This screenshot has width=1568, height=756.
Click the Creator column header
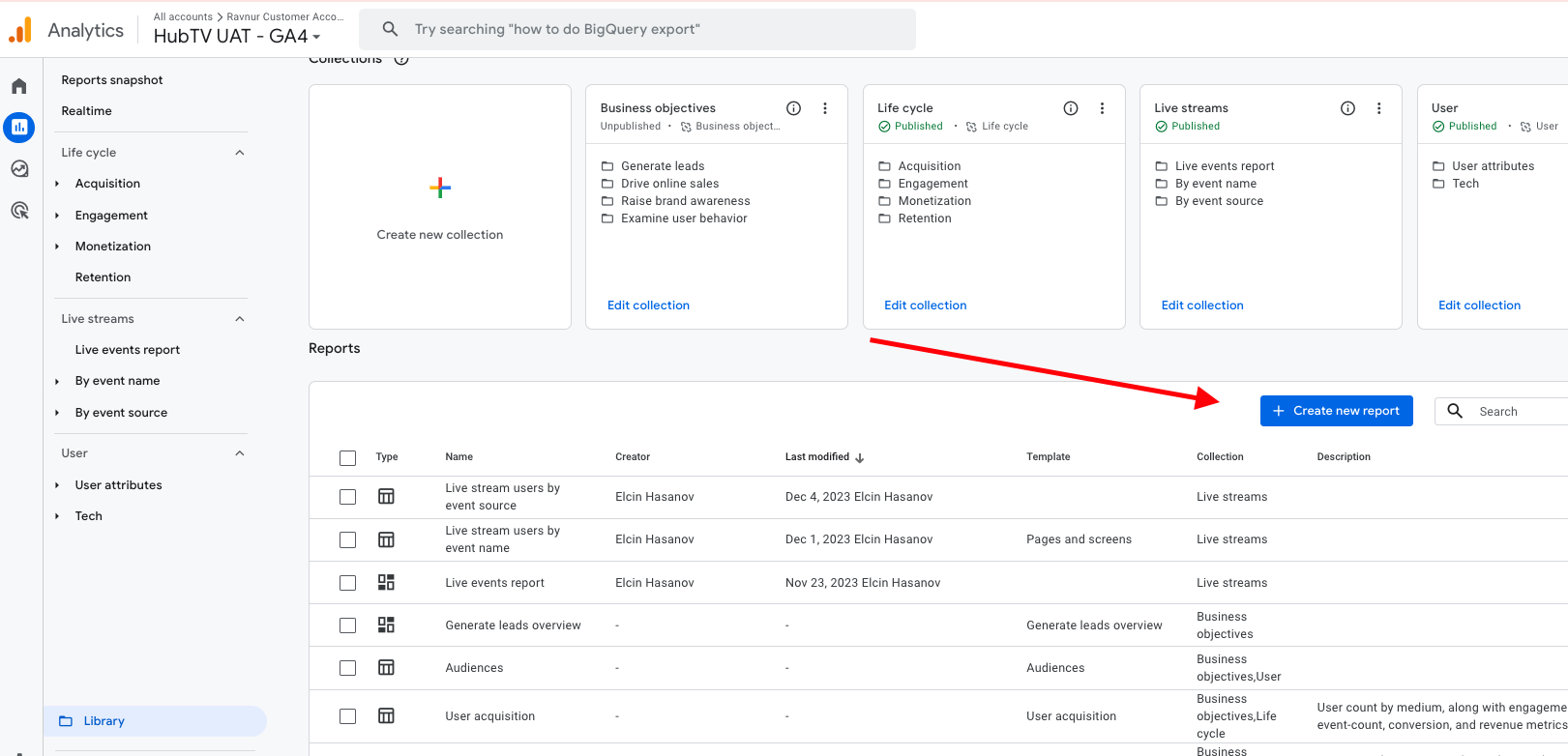(633, 457)
